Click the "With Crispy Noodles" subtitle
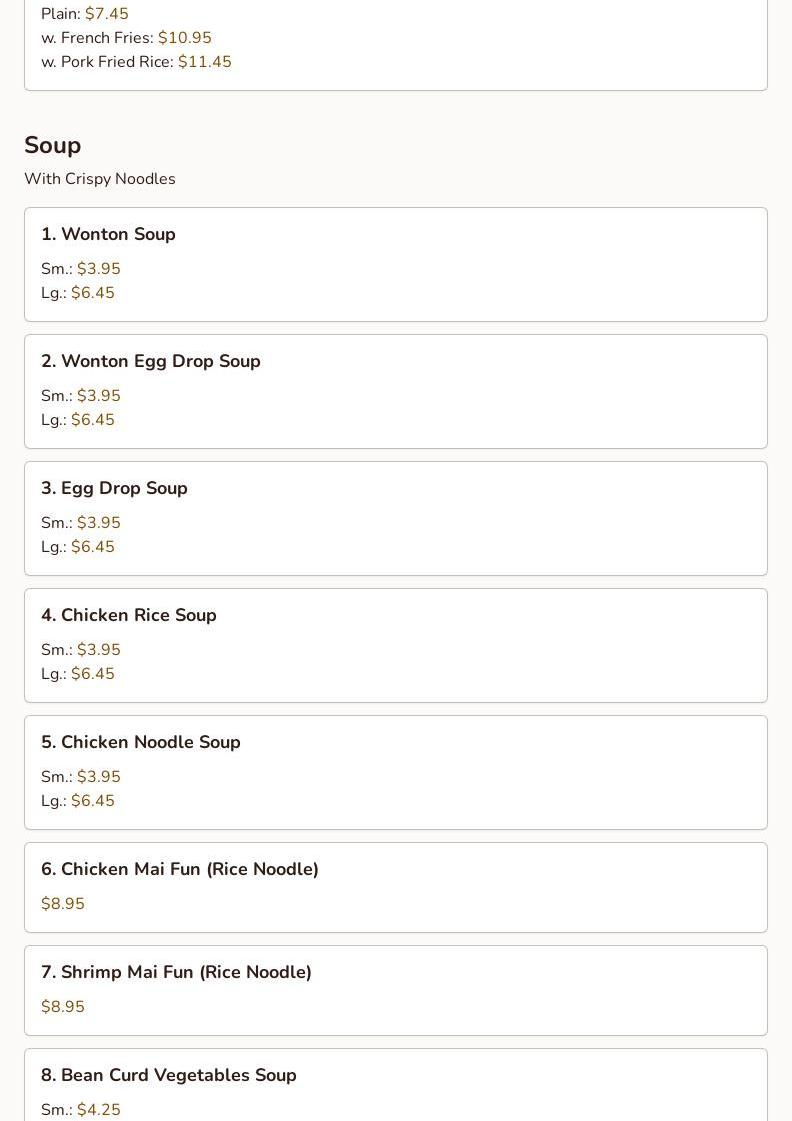The height and width of the screenshot is (1121, 792). point(100,179)
